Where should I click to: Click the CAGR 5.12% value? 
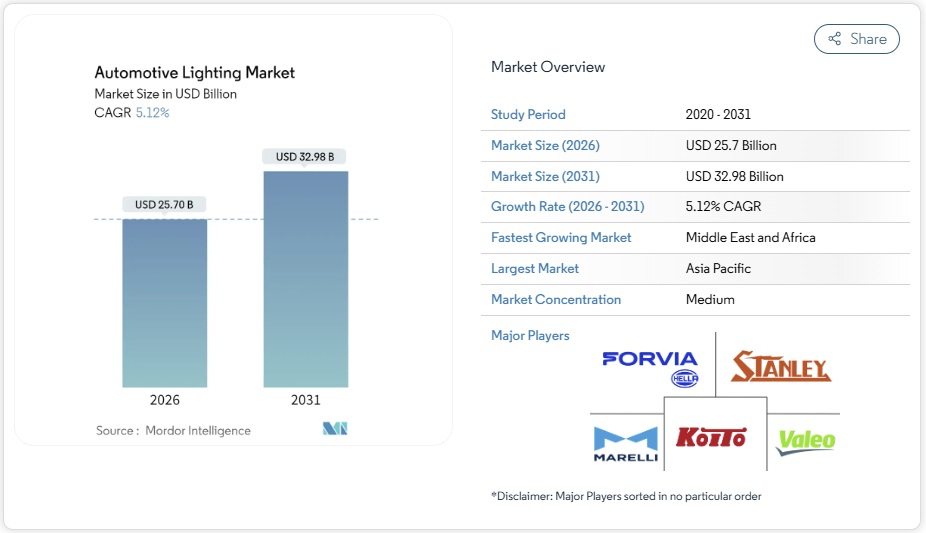(152, 113)
